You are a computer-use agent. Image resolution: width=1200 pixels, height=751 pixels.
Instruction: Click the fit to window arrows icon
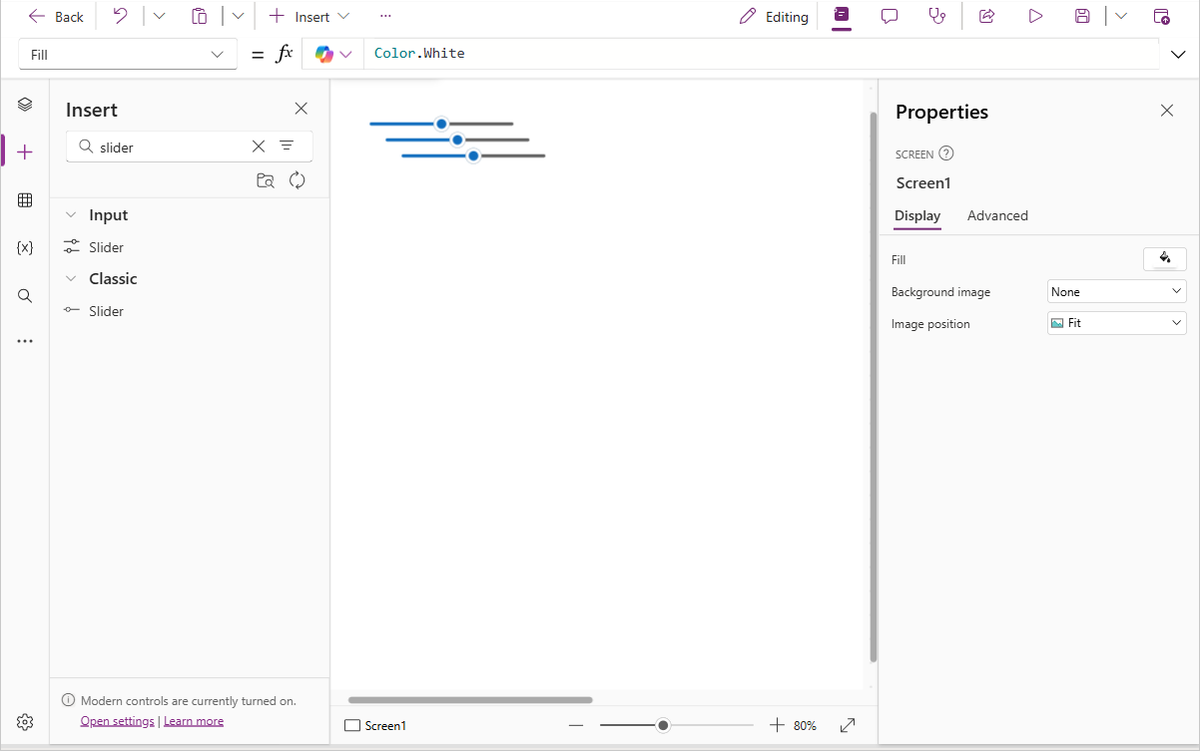click(847, 726)
